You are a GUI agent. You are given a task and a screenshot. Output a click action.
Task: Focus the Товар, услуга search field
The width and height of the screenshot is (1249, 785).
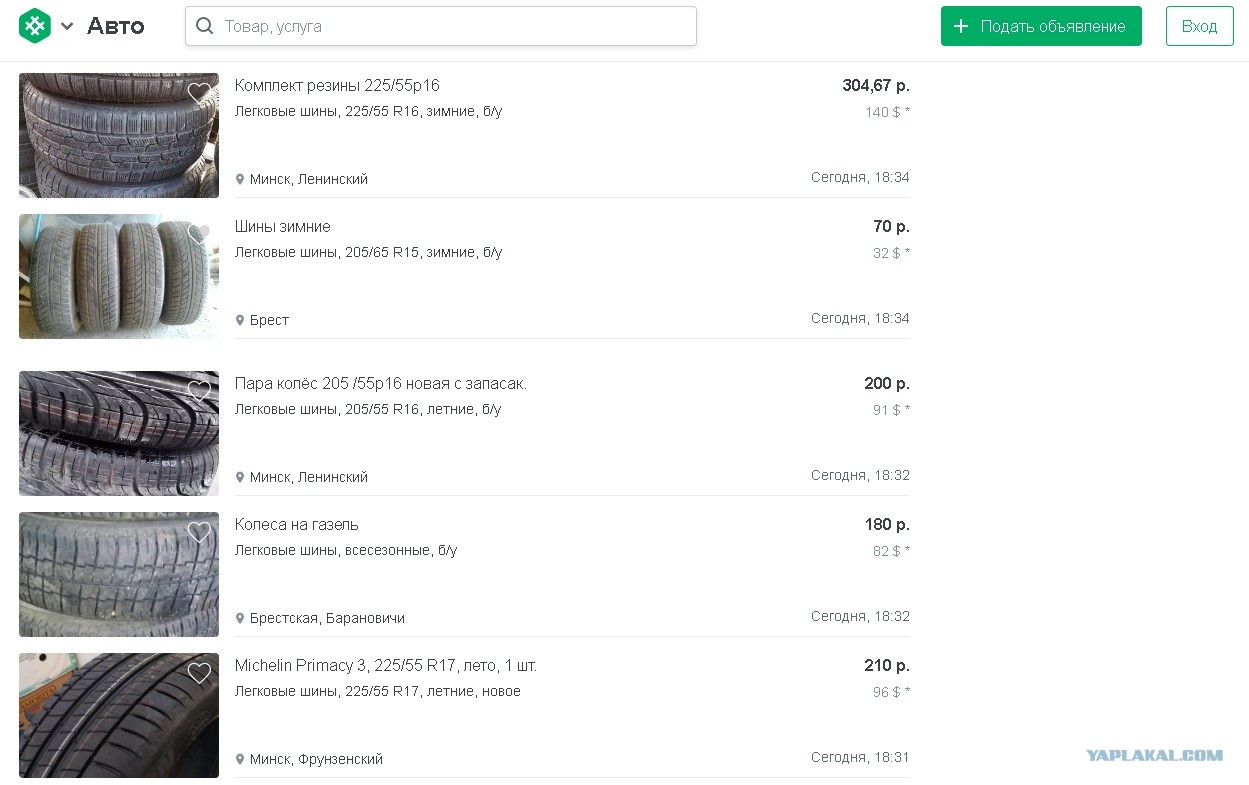tap(441, 26)
